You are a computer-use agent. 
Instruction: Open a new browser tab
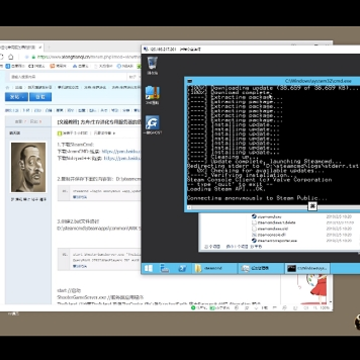(48, 47)
